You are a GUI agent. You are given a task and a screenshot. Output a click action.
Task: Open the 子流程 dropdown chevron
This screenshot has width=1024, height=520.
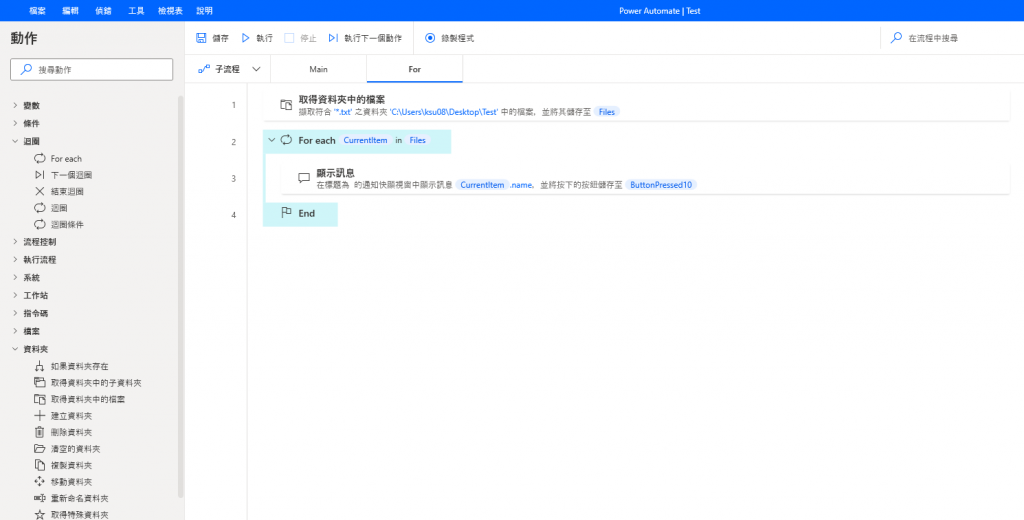coord(257,69)
